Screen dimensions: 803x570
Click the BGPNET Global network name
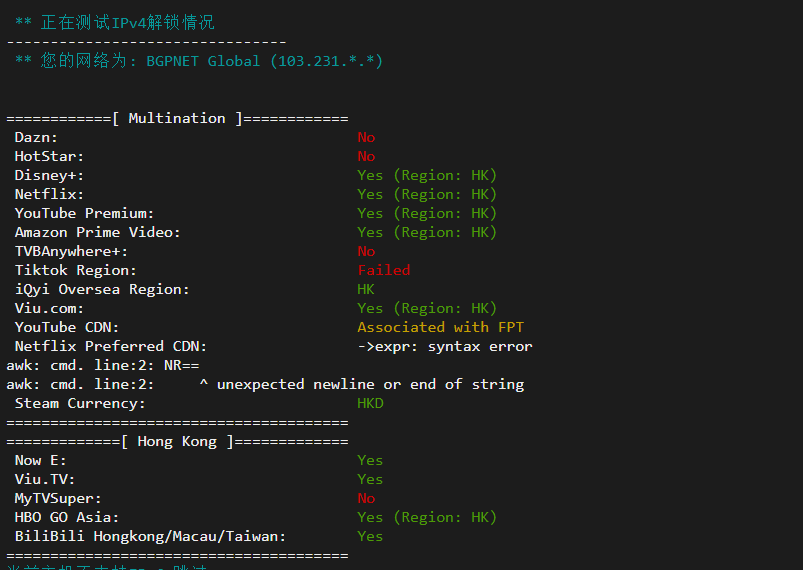pyautogui.click(x=203, y=61)
